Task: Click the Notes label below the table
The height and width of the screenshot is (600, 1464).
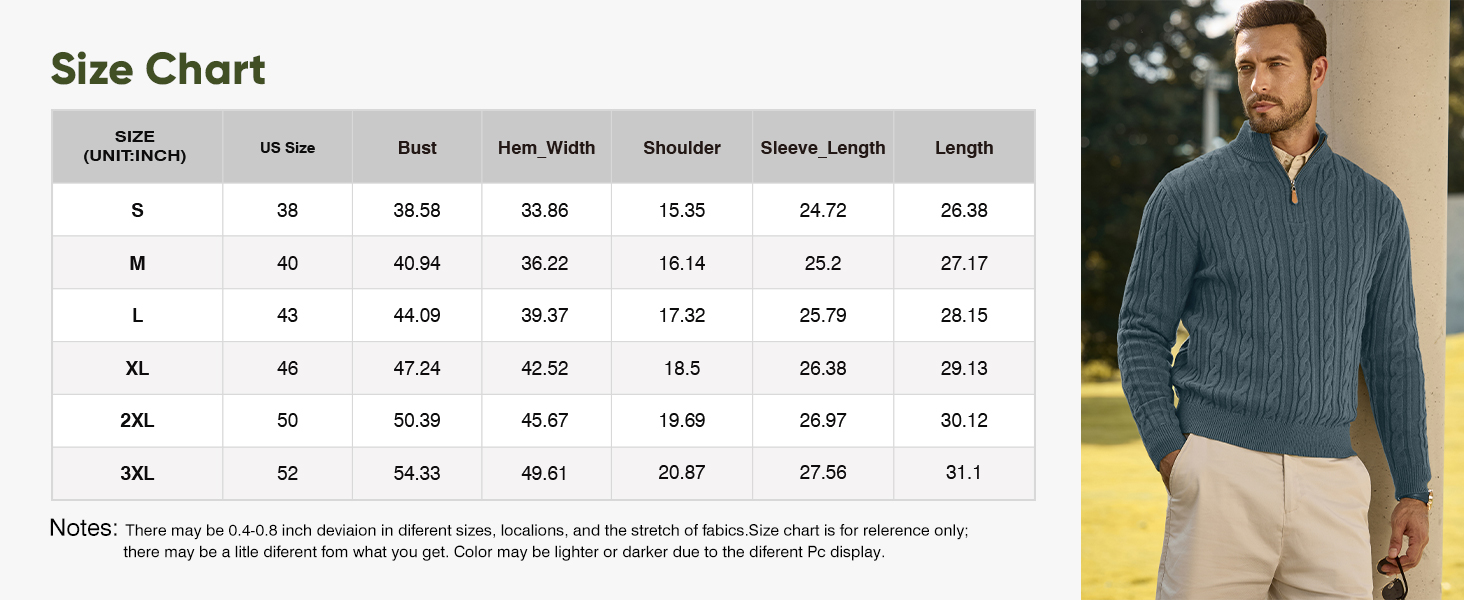Action: pyautogui.click(x=84, y=528)
